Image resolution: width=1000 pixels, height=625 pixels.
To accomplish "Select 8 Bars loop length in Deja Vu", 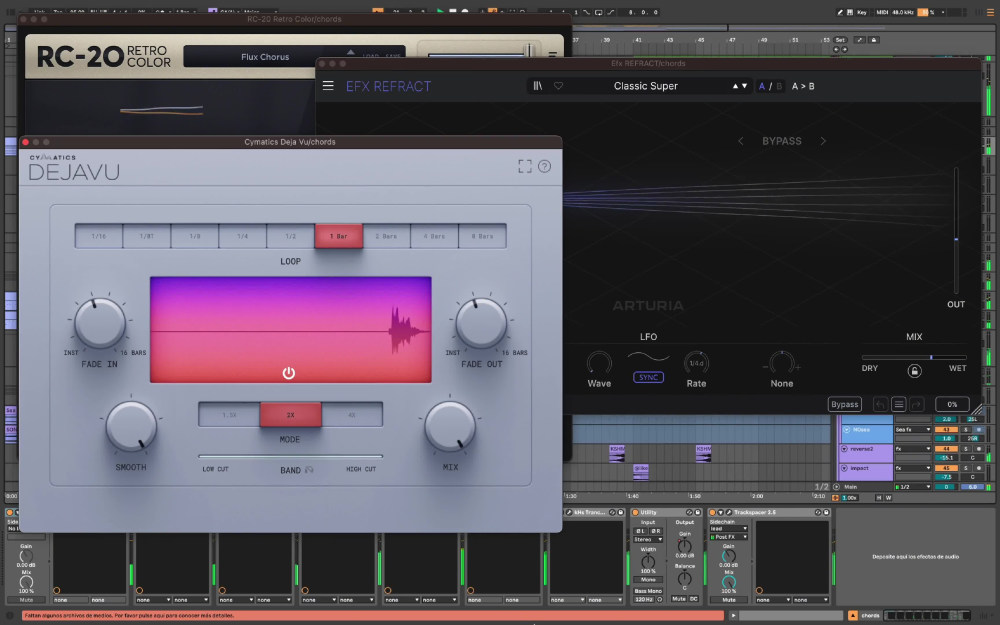I will pos(483,236).
